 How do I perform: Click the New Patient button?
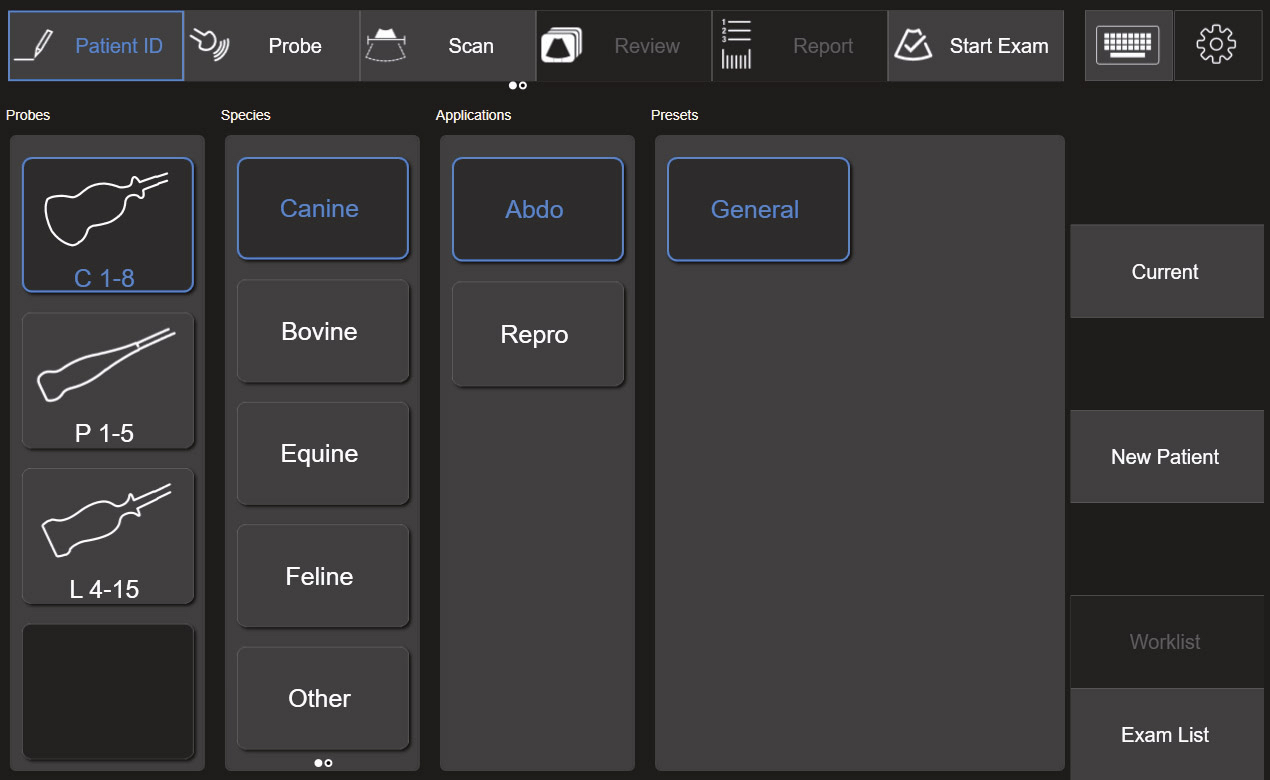click(x=1167, y=457)
